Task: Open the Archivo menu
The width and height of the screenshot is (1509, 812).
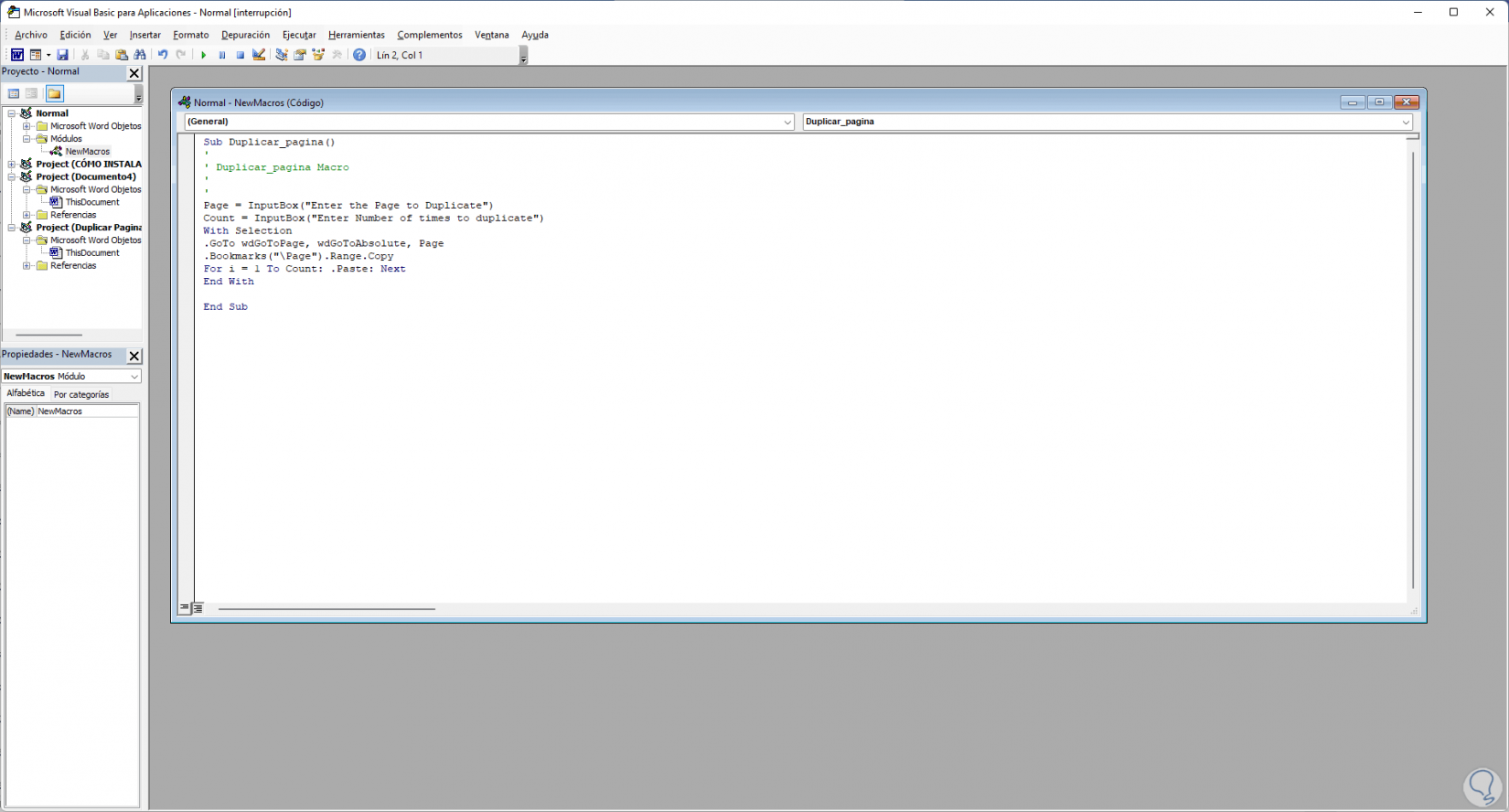Action: click(x=31, y=35)
